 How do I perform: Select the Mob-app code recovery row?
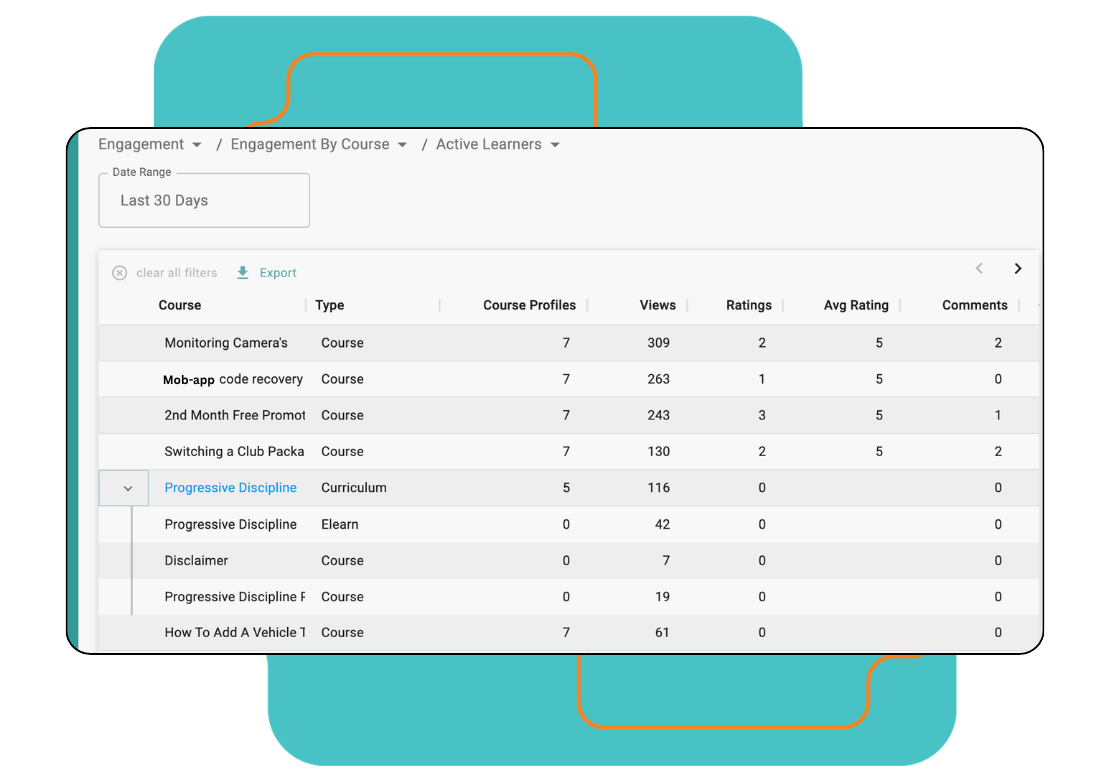233,380
